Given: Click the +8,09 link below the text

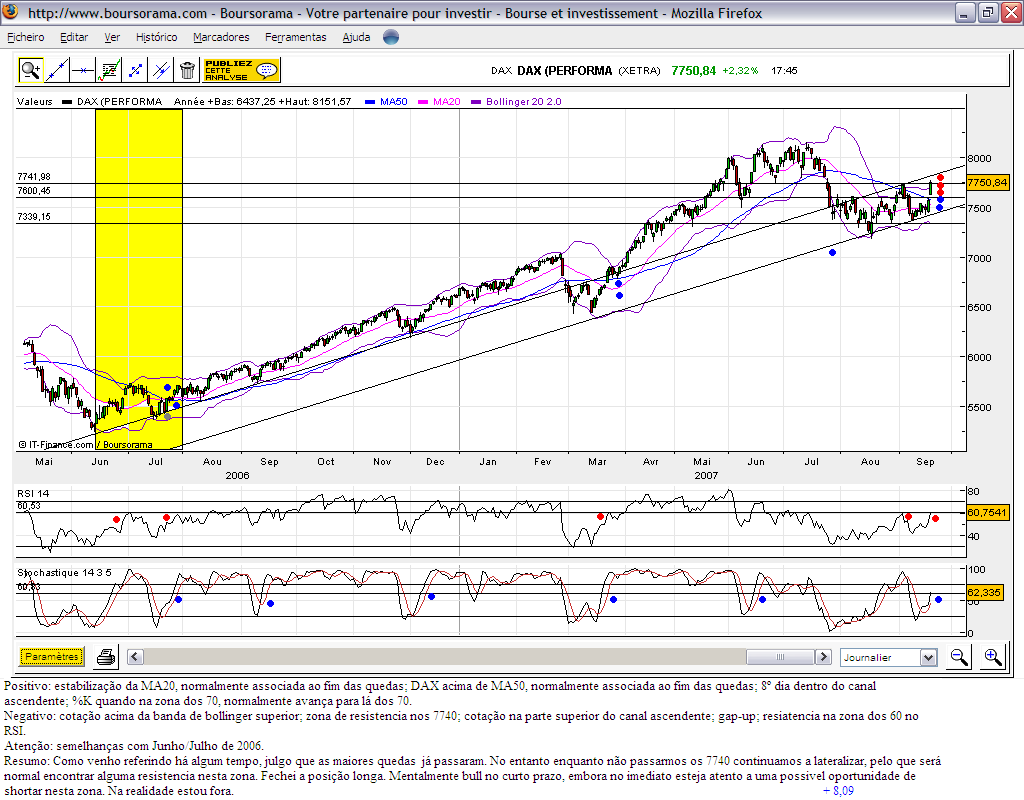Looking at the screenshot, I should pyautogui.click(x=838, y=791).
